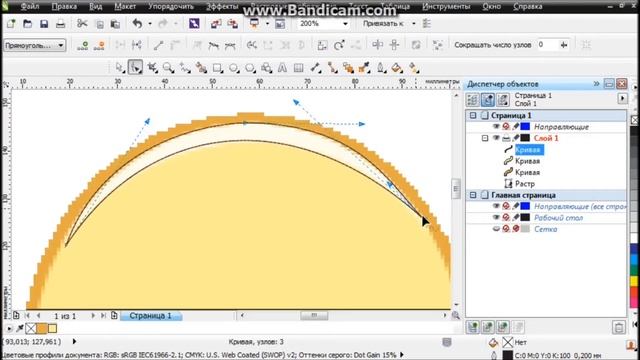Open the Макет menu
Screen dimensions: 640x360
(125, 7)
